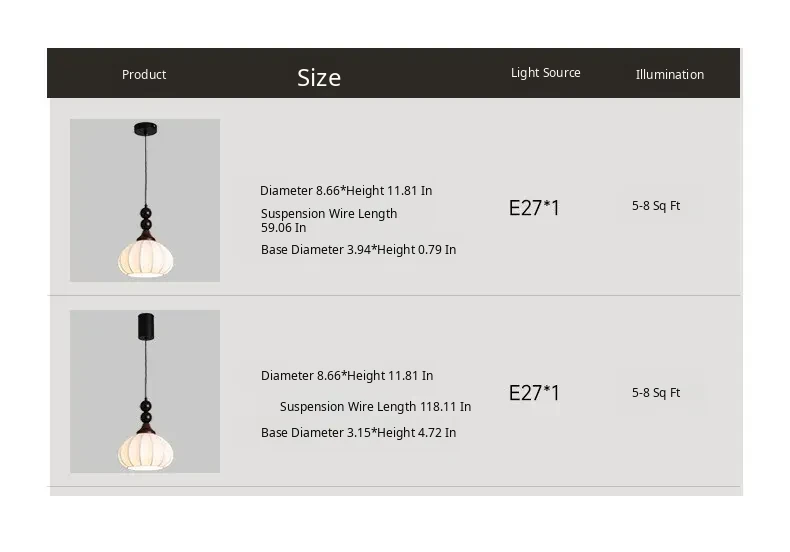Click the Light Source column header
Viewport: 790px width, 552px height.
[545, 73]
